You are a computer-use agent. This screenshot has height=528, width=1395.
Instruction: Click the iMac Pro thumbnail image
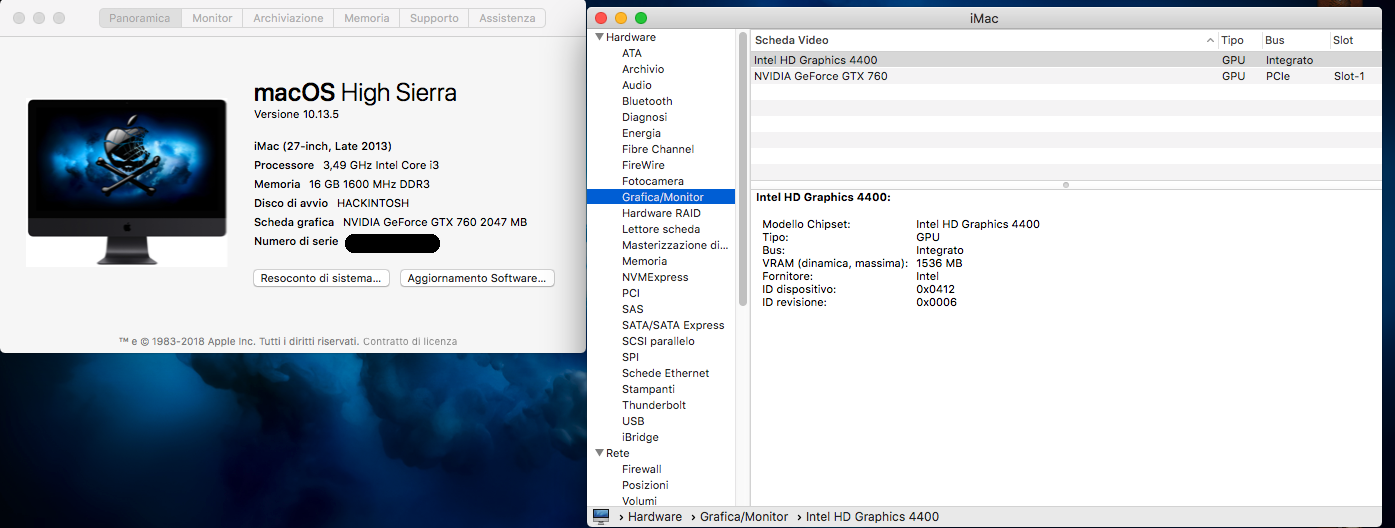click(127, 182)
